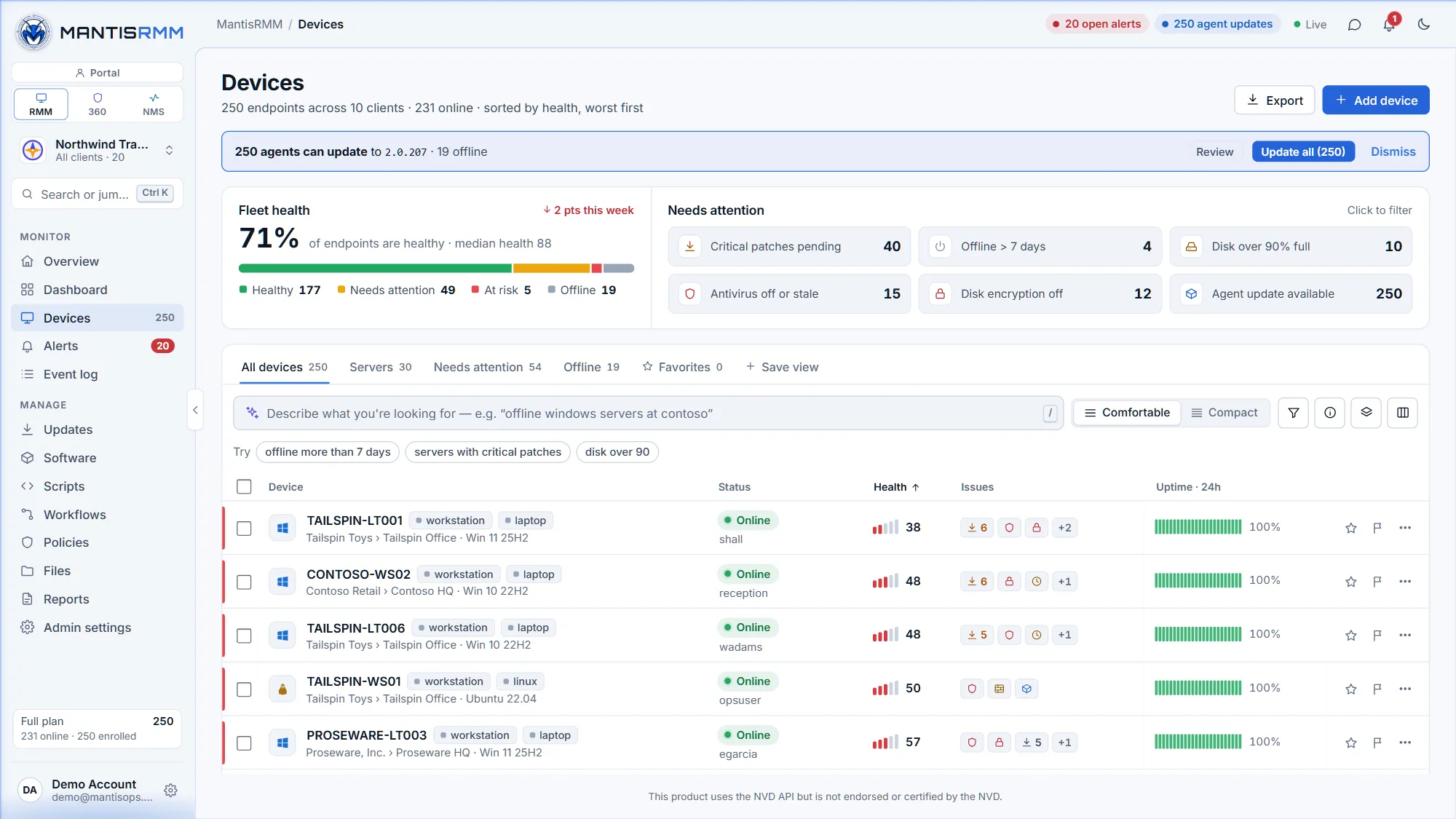
Task: Select the TAILSPIN-LT001 row checkbox
Action: [244, 529]
